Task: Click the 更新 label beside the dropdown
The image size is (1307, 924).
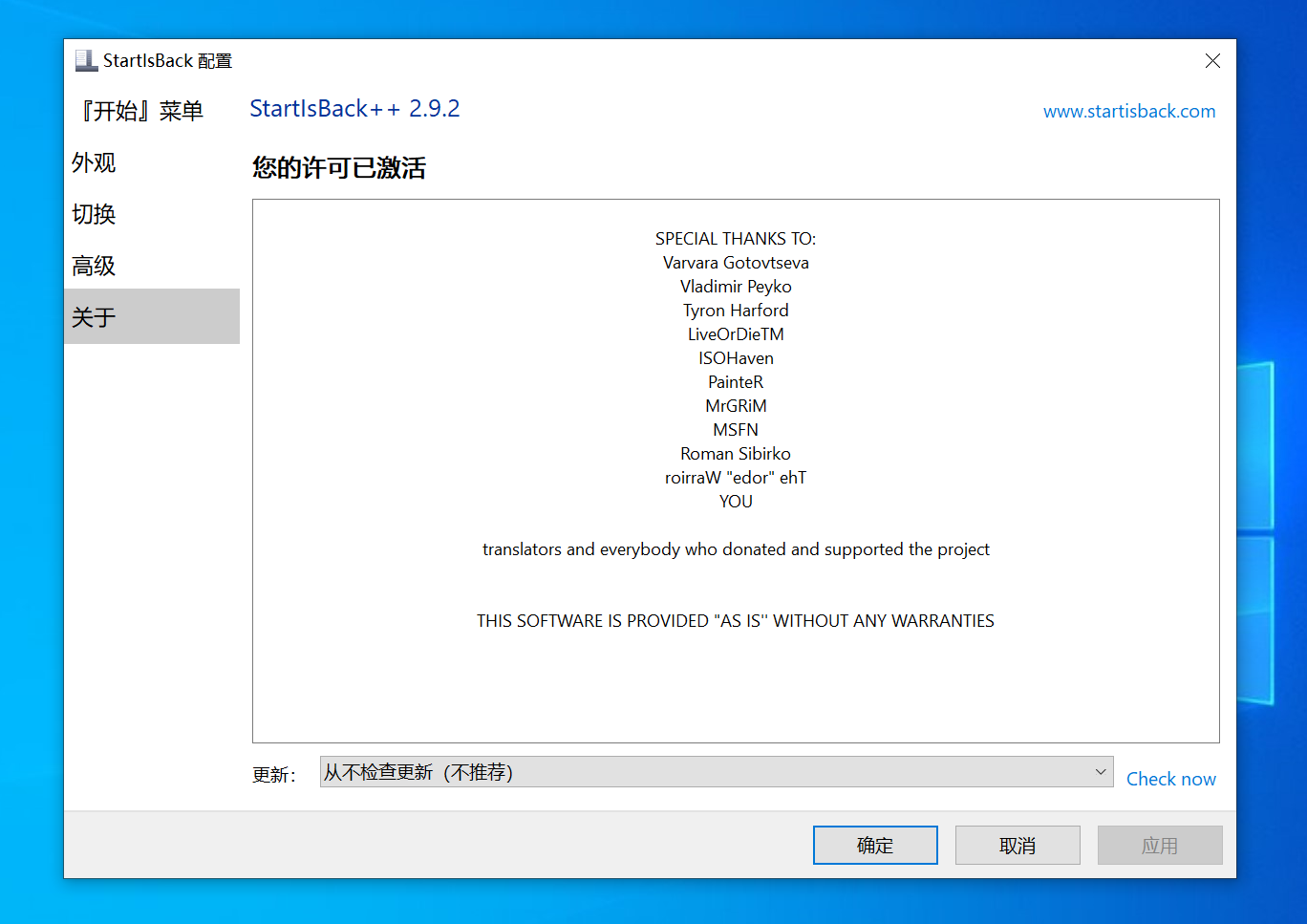Action: point(274,775)
